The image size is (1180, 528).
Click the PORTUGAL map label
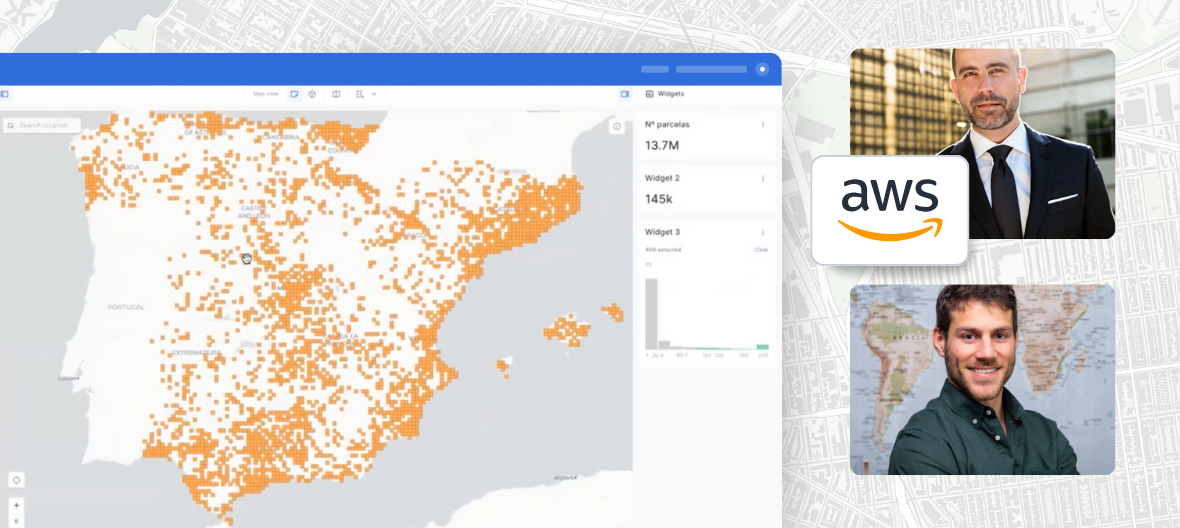pyautogui.click(x=126, y=307)
